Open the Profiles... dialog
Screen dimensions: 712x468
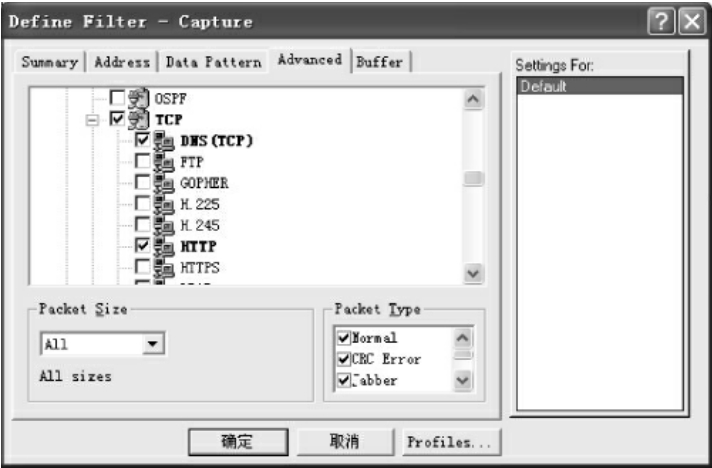point(451,442)
